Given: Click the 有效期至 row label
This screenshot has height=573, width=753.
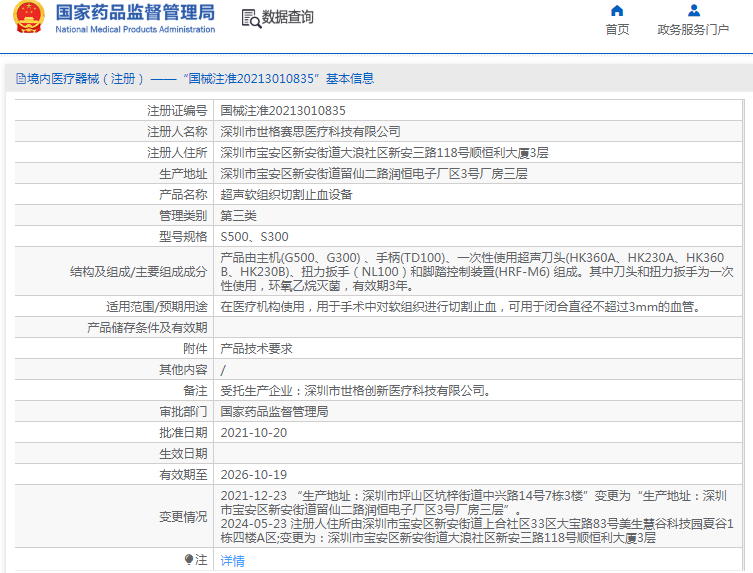Looking at the screenshot, I should [x=183, y=475].
